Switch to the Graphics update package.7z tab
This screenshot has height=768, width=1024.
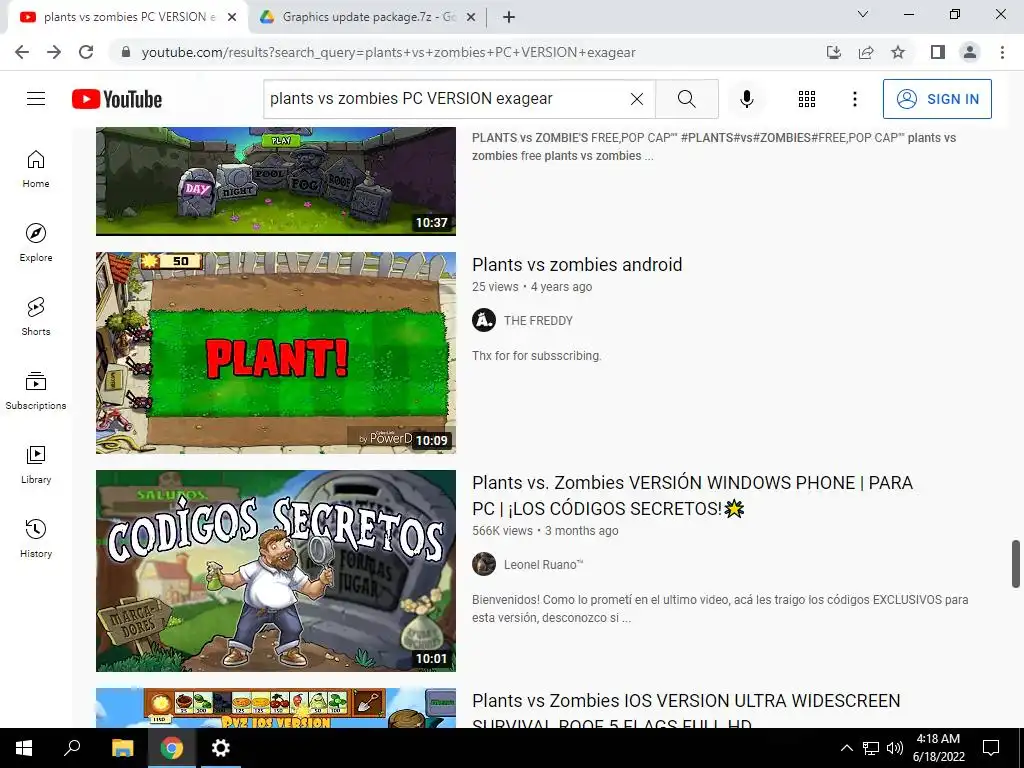tap(368, 17)
